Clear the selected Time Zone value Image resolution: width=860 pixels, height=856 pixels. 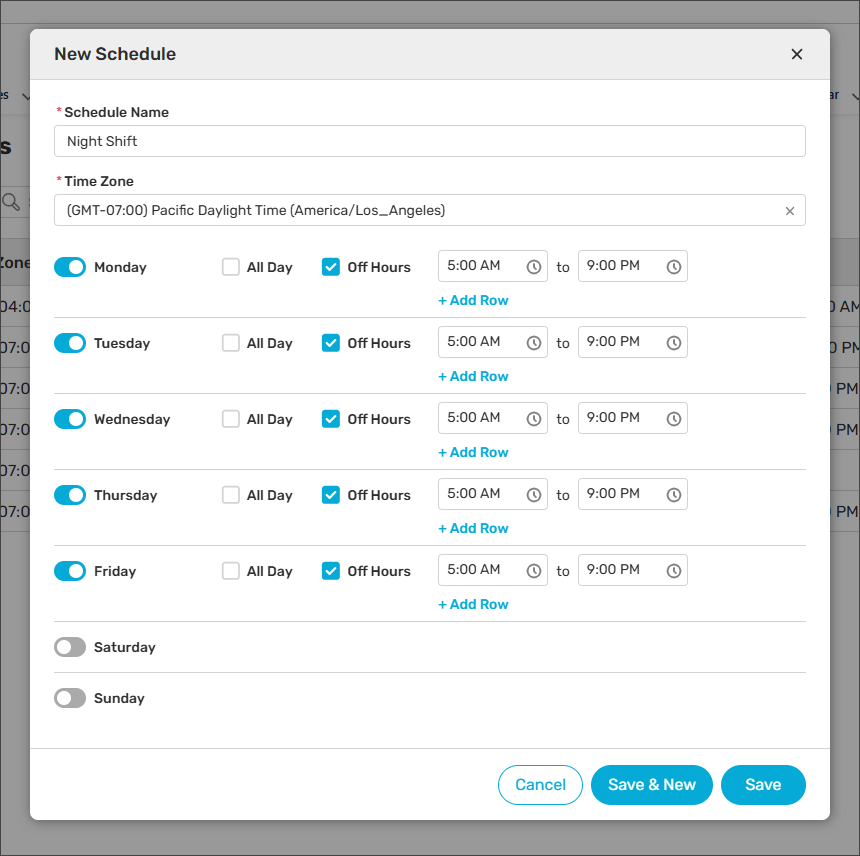789,211
